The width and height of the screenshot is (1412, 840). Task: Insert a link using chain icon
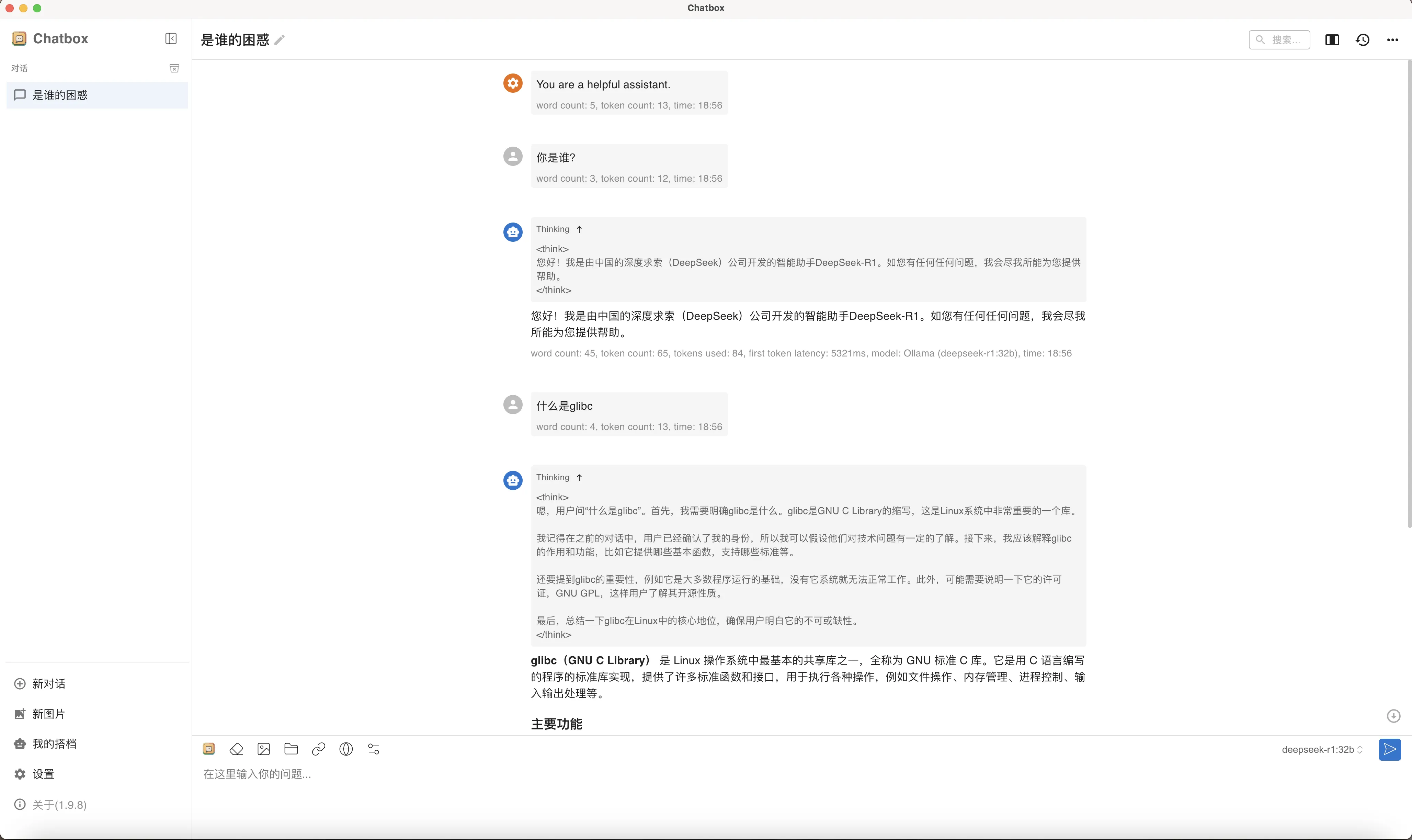click(319, 749)
